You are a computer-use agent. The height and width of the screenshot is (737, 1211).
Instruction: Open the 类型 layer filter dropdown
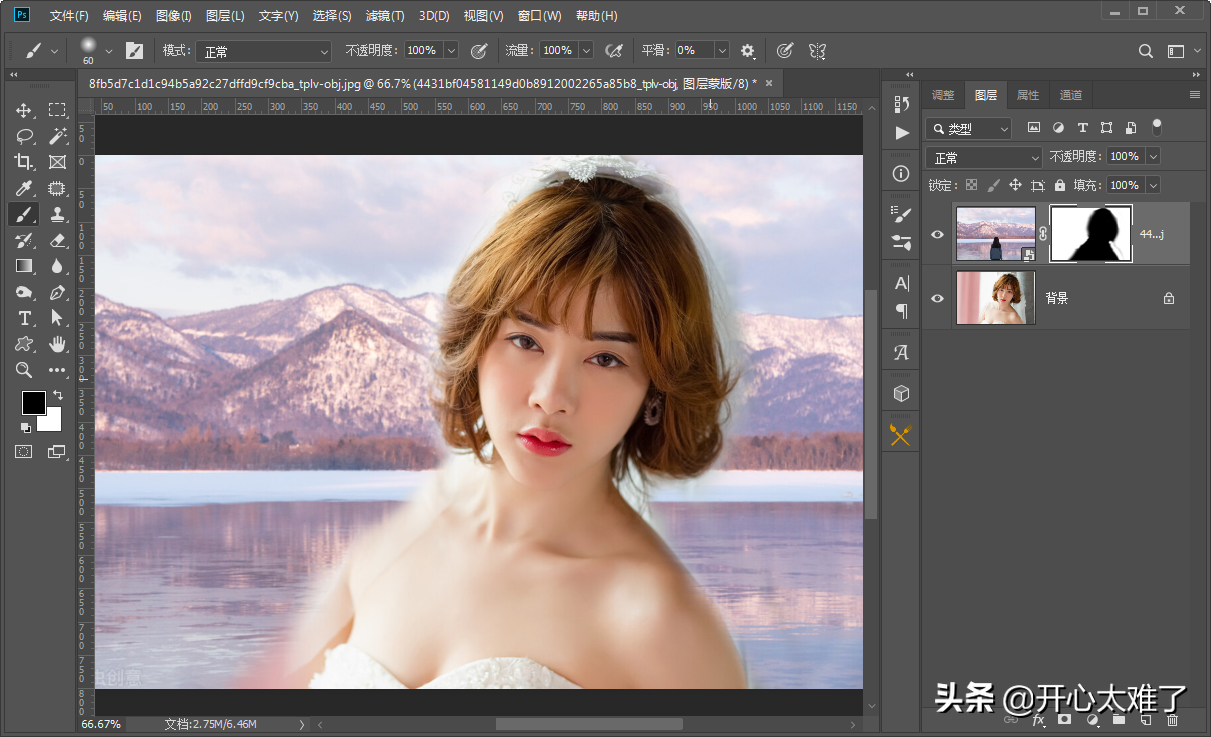968,129
